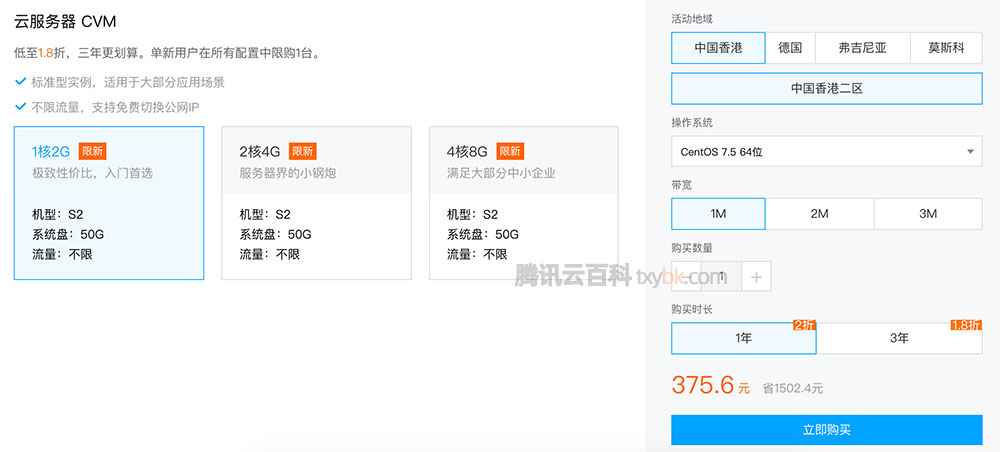Set bandwidth to 3M
The height and width of the screenshot is (452, 1000).
[x=929, y=214]
